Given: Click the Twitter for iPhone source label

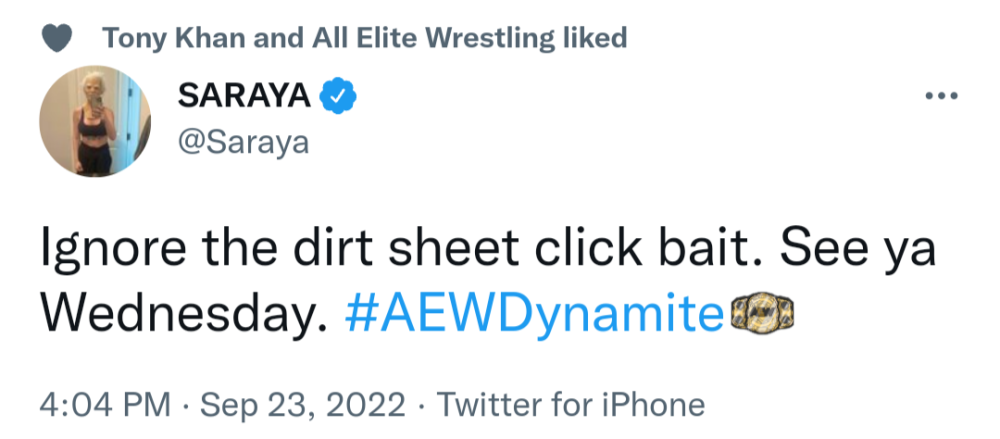Looking at the screenshot, I should 572,405.
